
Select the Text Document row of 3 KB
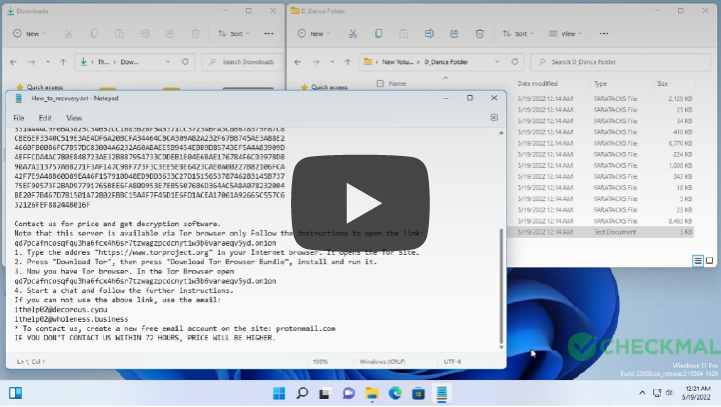pyautogui.click(x=601, y=232)
